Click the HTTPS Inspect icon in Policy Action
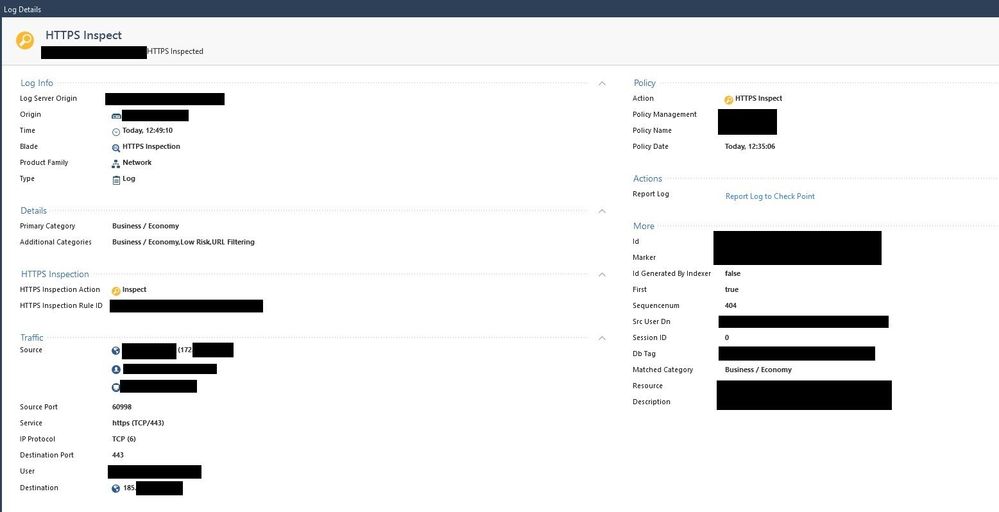Screen dimensions: 999x512 (x=729, y=99)
